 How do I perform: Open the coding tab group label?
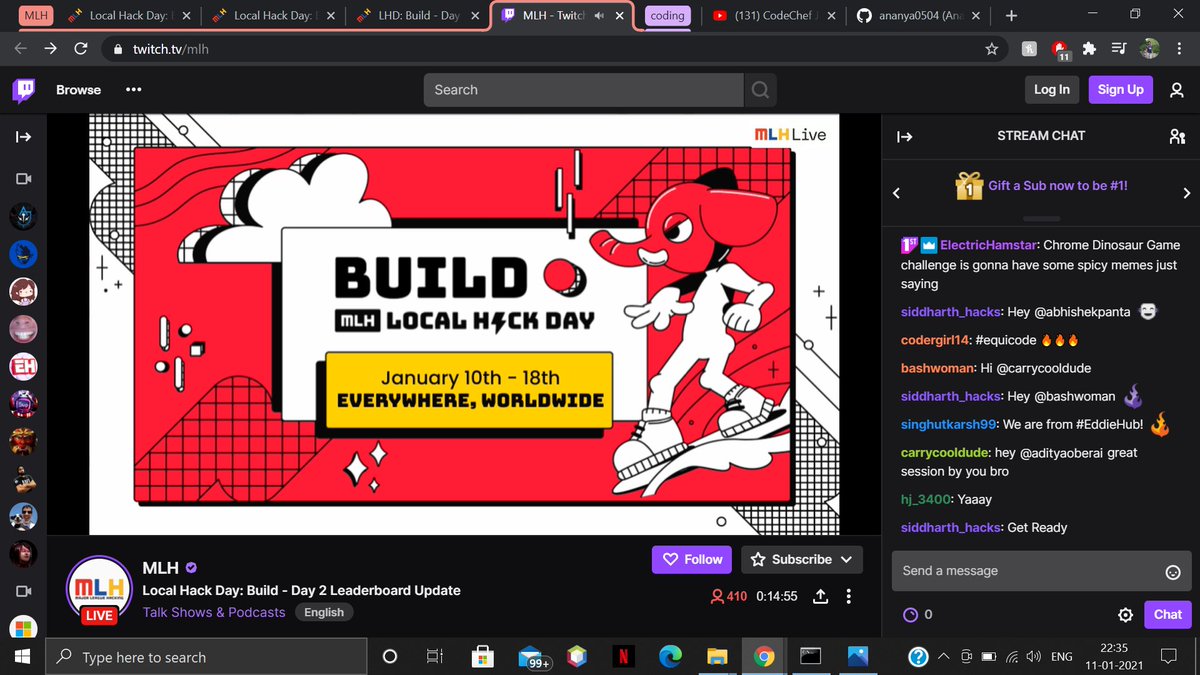click(x=667, y=16)
